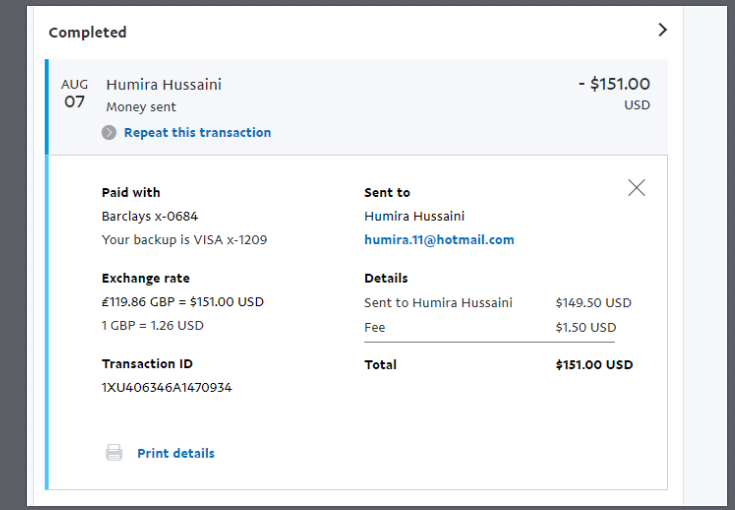Open humira.11@hotmail.com email link
Image resolution: width=735 pixels, height=510 pixels.
coord(439,240)
